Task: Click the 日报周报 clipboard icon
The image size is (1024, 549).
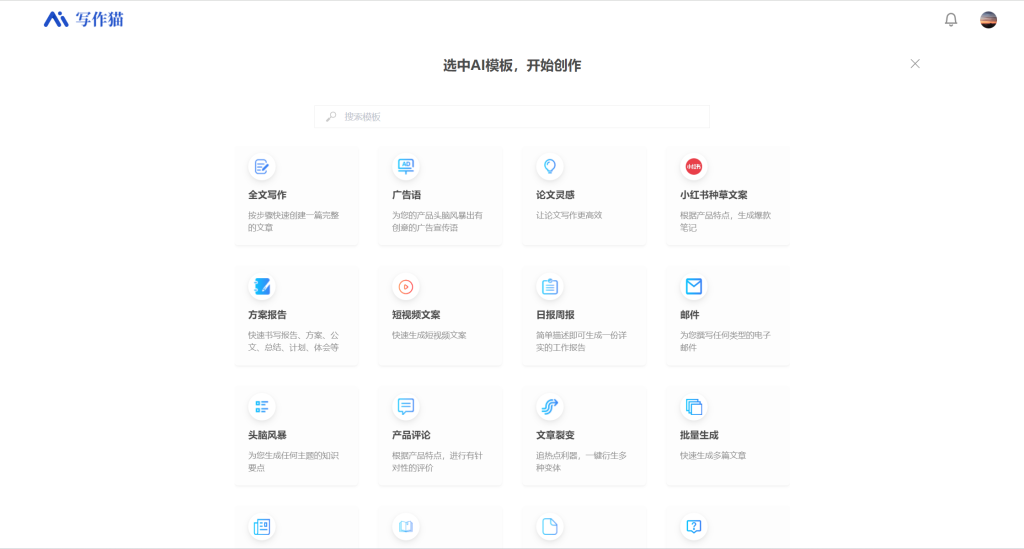Action: click(x=550, y=287)
